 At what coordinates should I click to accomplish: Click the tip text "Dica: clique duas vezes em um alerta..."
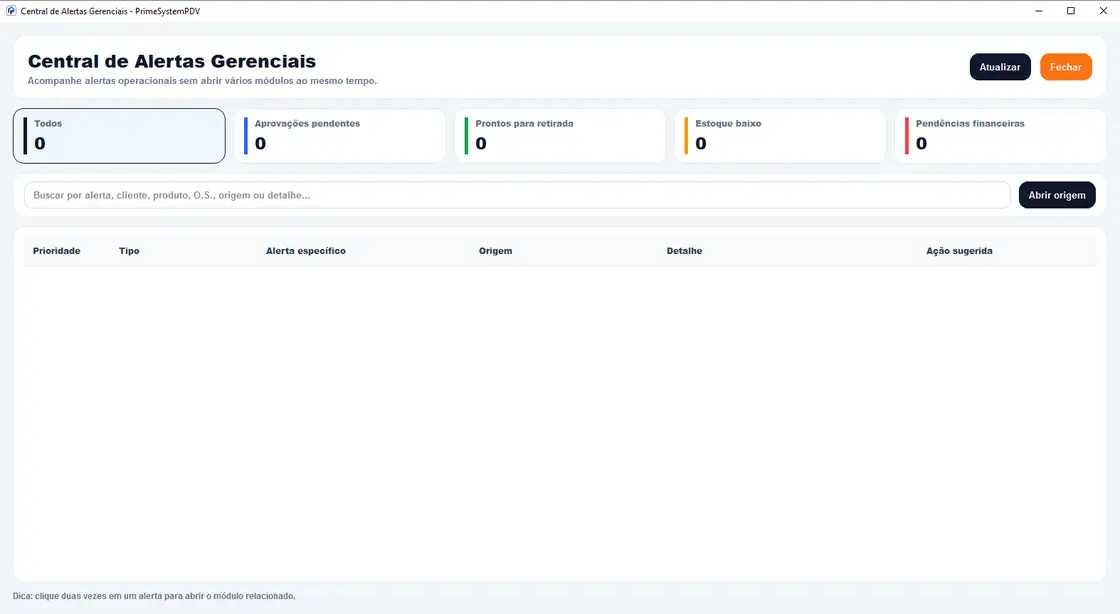point(154,596)
